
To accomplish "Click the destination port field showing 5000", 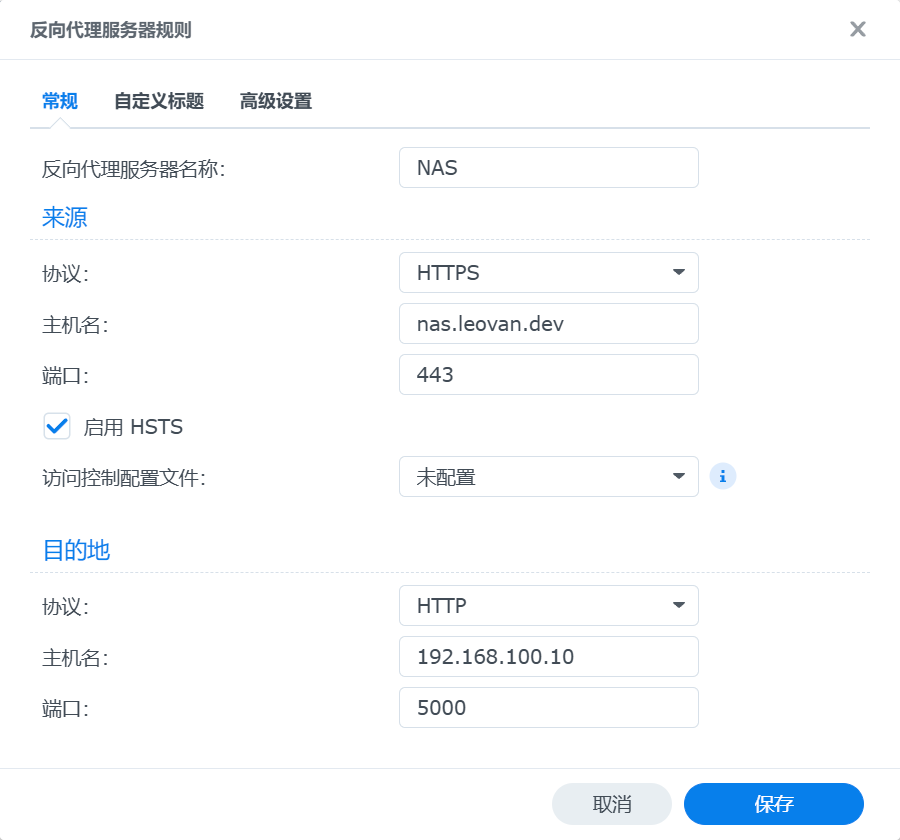I will 548,707.
